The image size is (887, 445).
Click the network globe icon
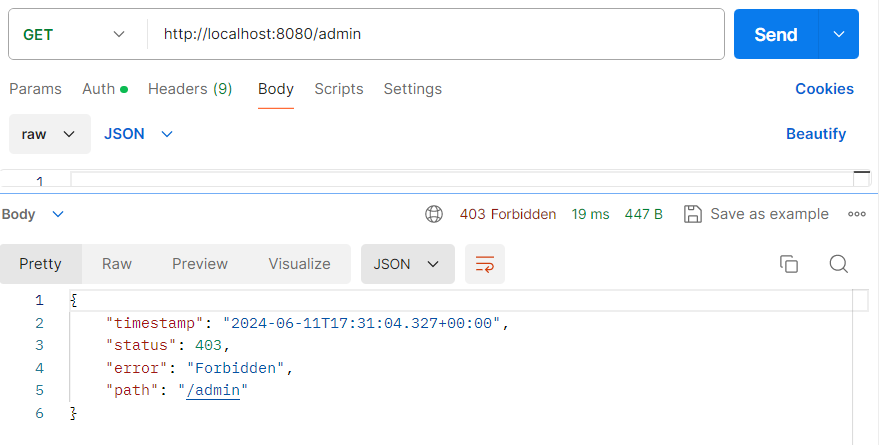(x=434, y=214)
